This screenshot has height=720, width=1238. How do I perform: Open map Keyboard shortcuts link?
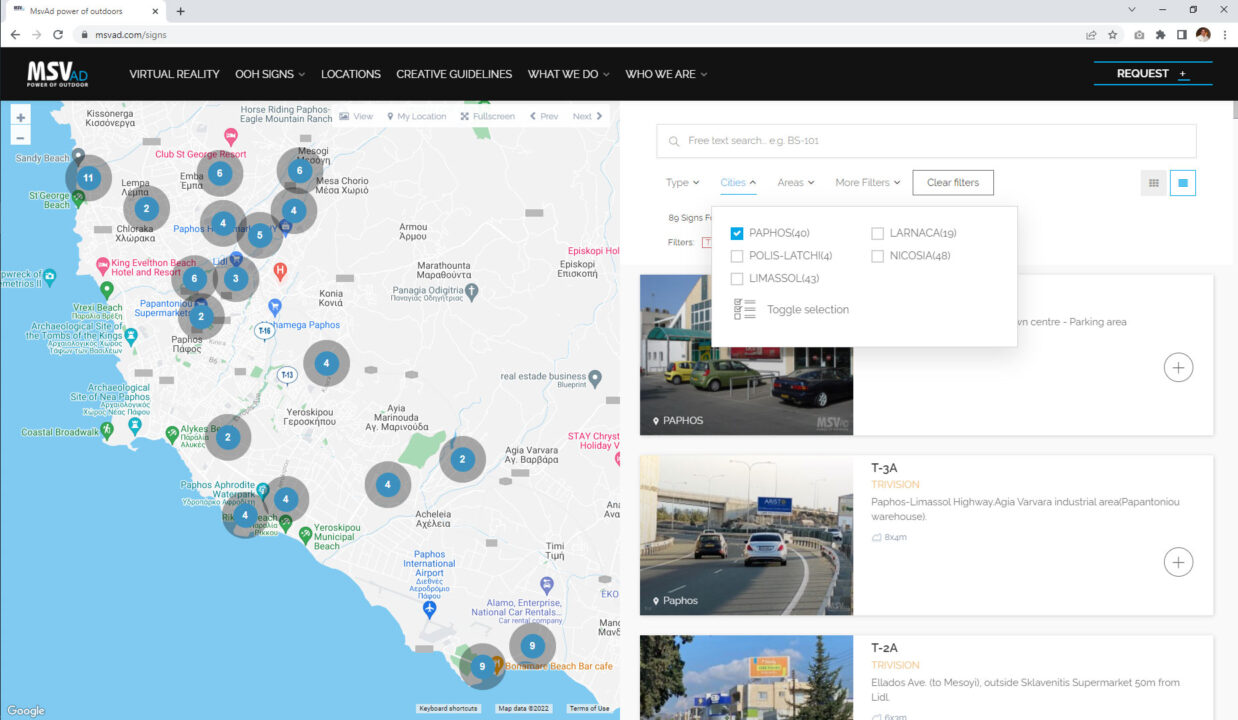coord(448,708)
